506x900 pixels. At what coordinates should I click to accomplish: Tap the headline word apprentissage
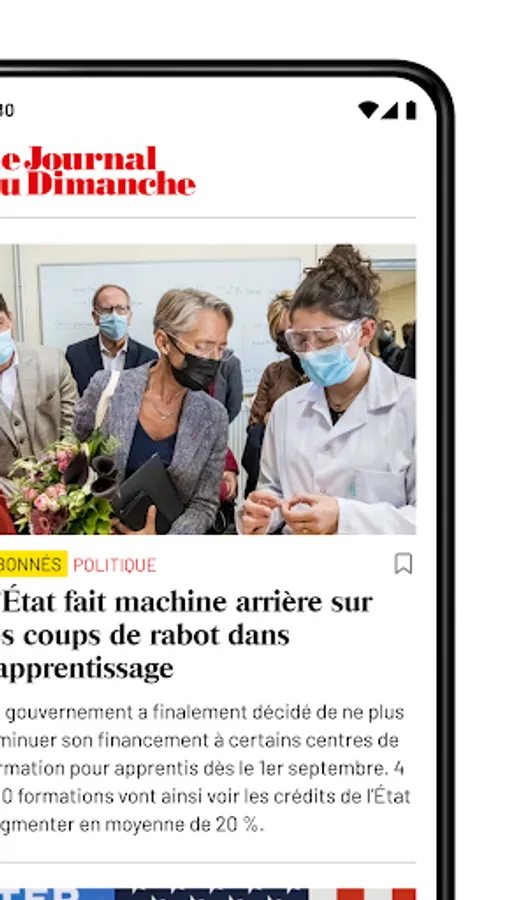[87, 669]
